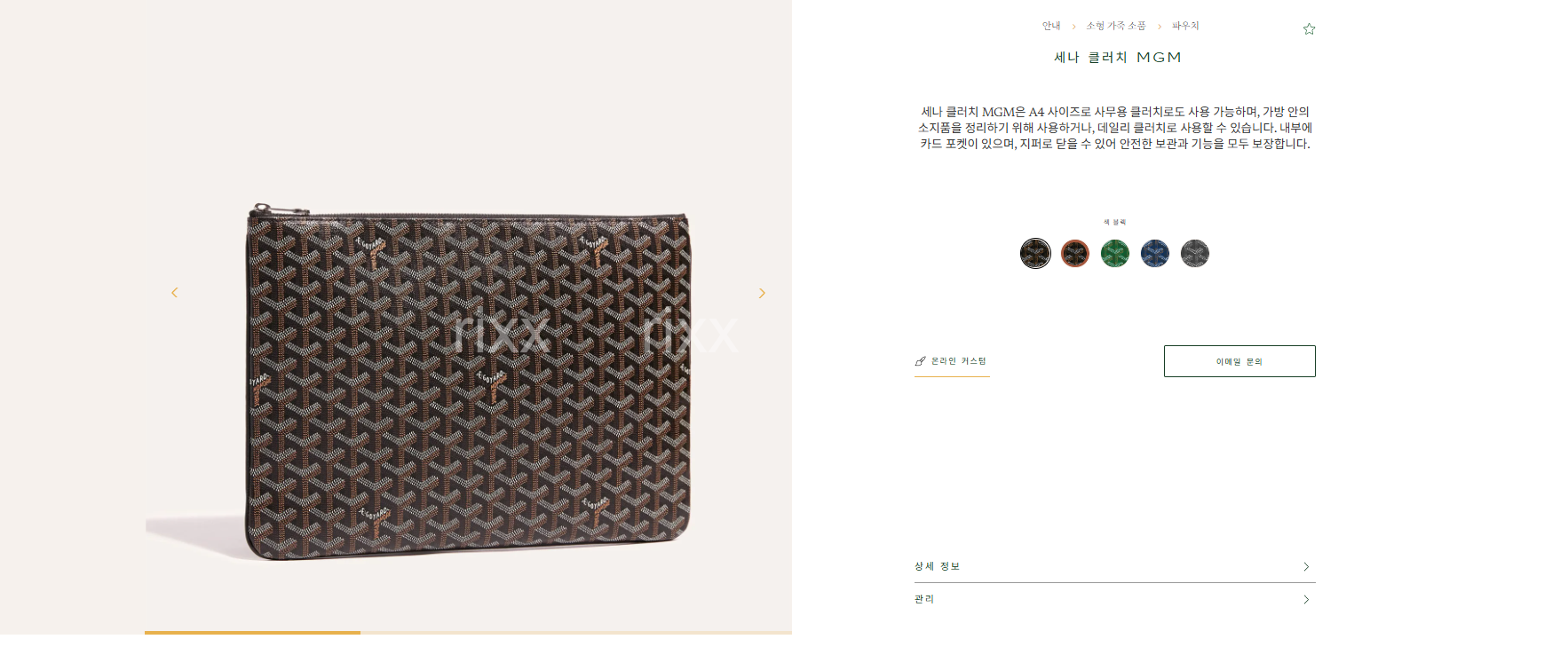Click the chevron arrow next to 관리
The height and width of the screenshot is (647, 1568).
1306,600
